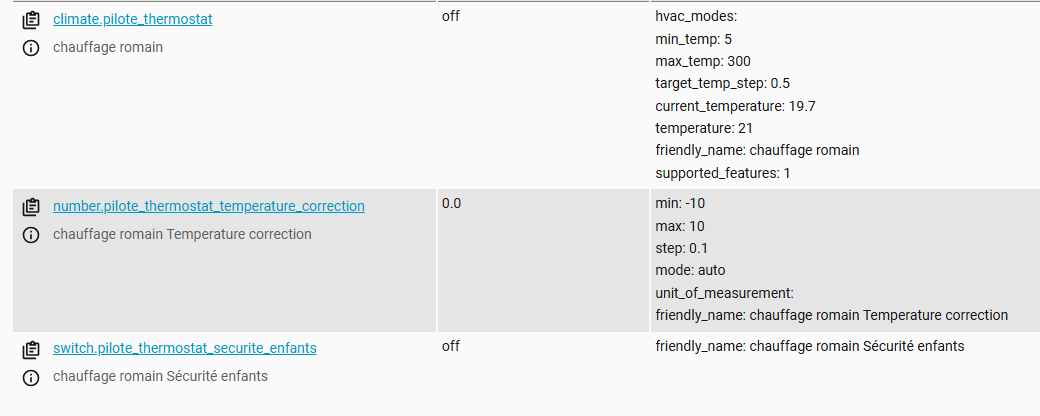Open the climate.pilote_thermostat link
Screen dimensions: 1040x416
click(x=132, y=19)
